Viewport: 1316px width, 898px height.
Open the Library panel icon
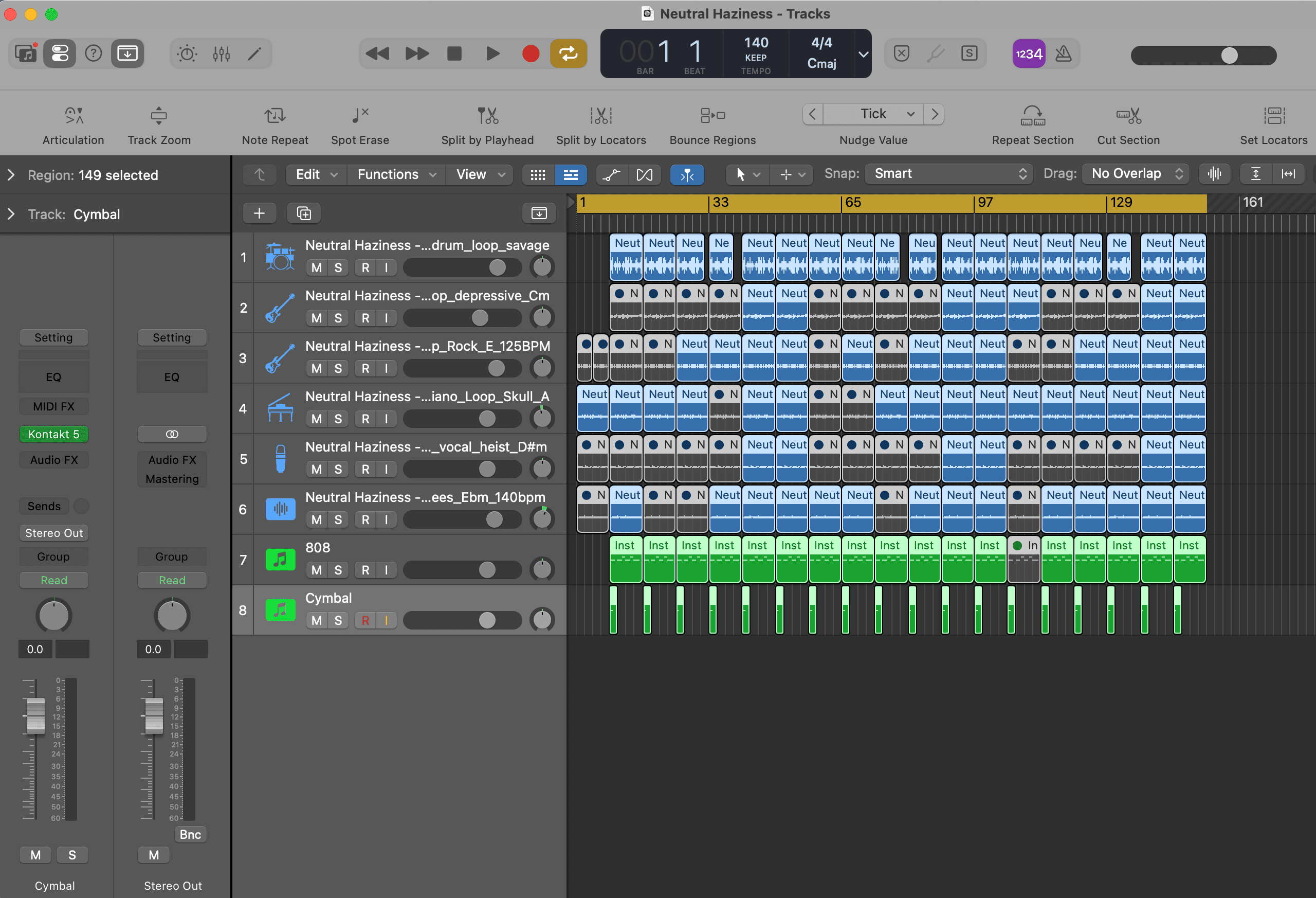pos(26,54)
